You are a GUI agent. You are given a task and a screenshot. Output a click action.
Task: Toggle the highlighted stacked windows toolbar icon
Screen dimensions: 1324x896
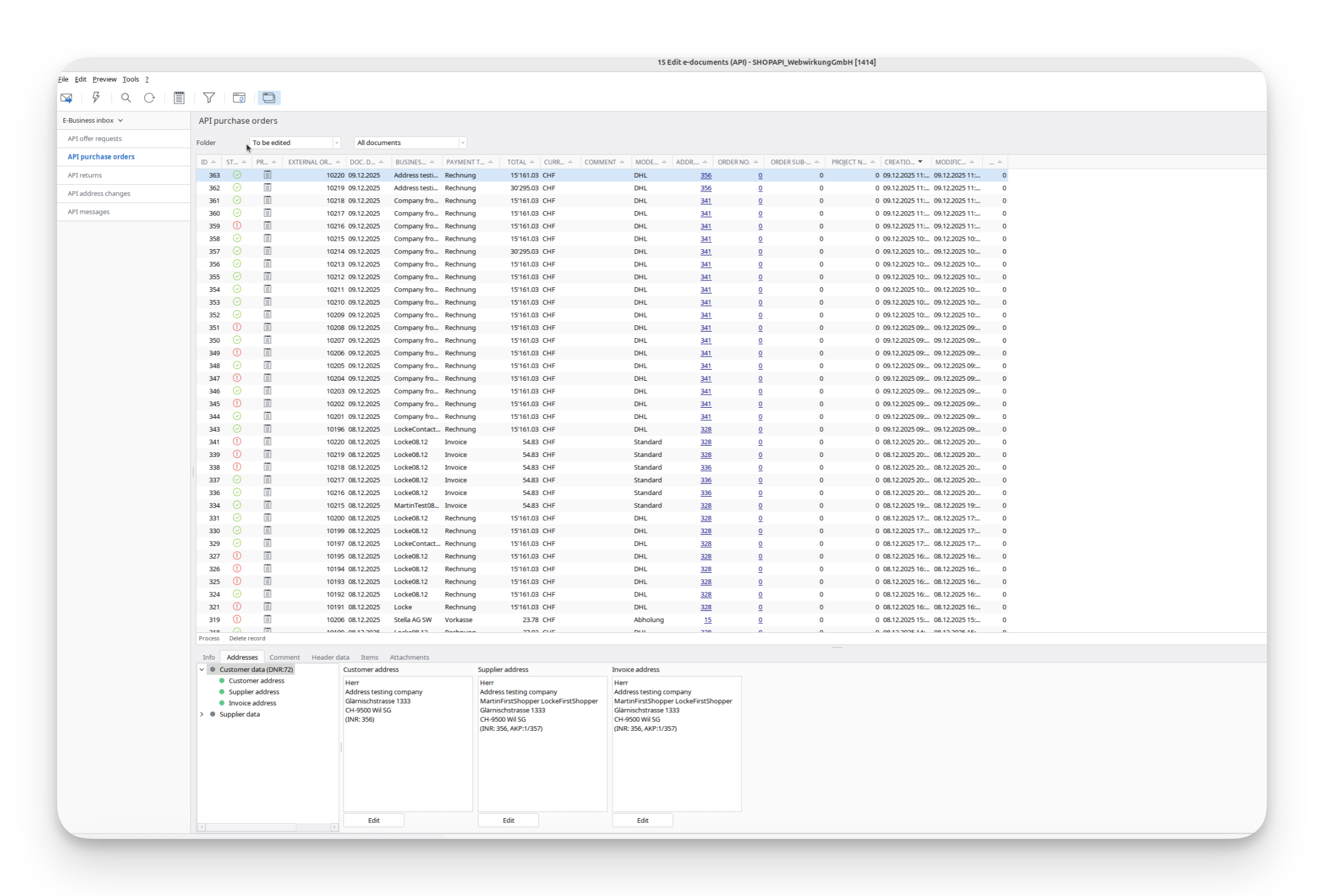pos(269,98)
